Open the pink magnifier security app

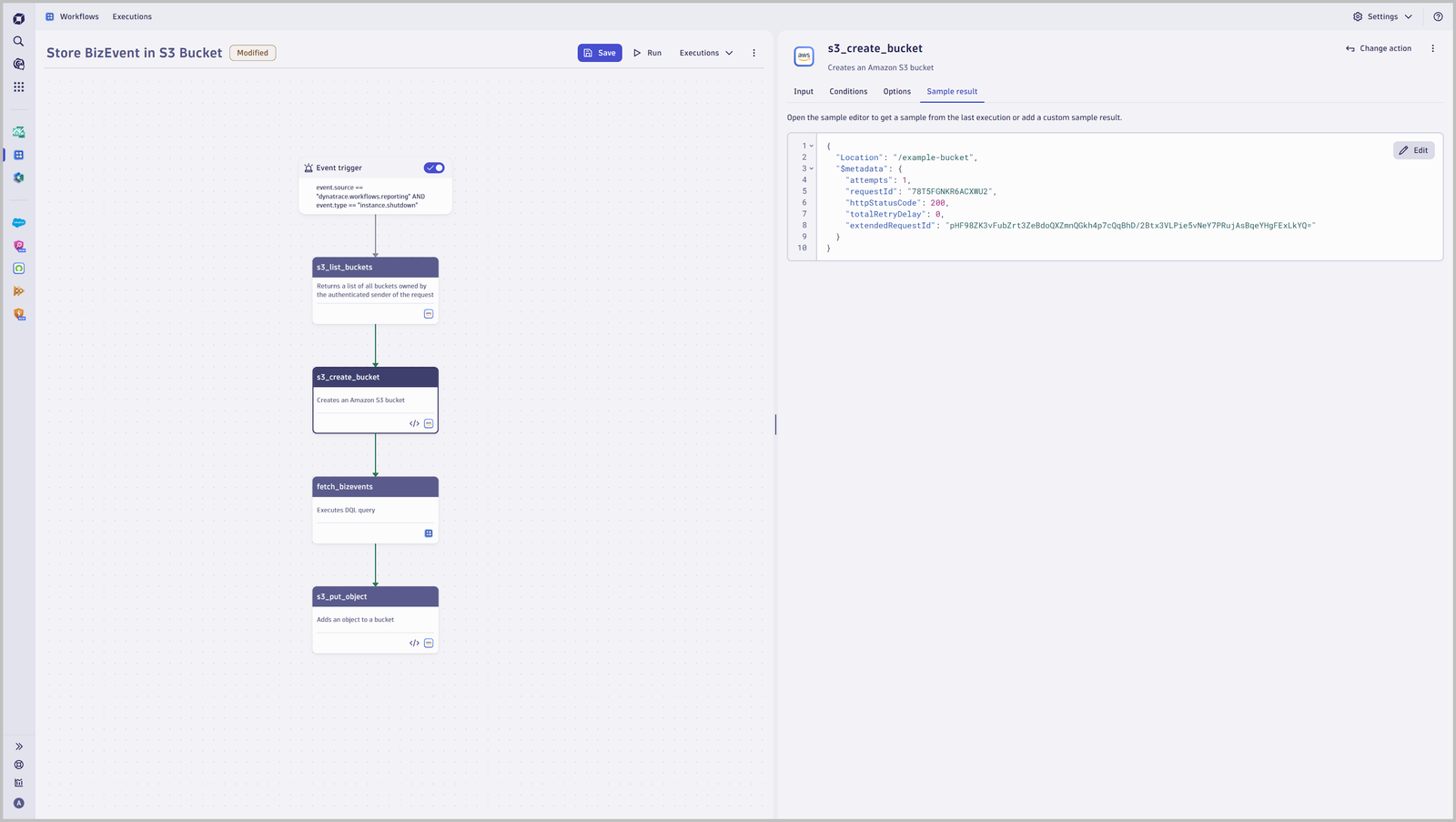[x=18, y=246]
